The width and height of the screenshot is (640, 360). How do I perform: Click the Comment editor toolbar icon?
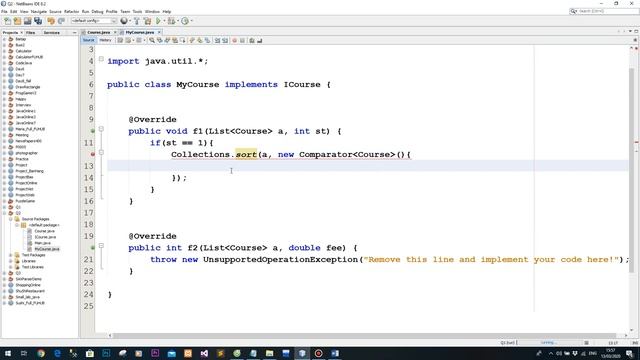click(x=252, y=40)
